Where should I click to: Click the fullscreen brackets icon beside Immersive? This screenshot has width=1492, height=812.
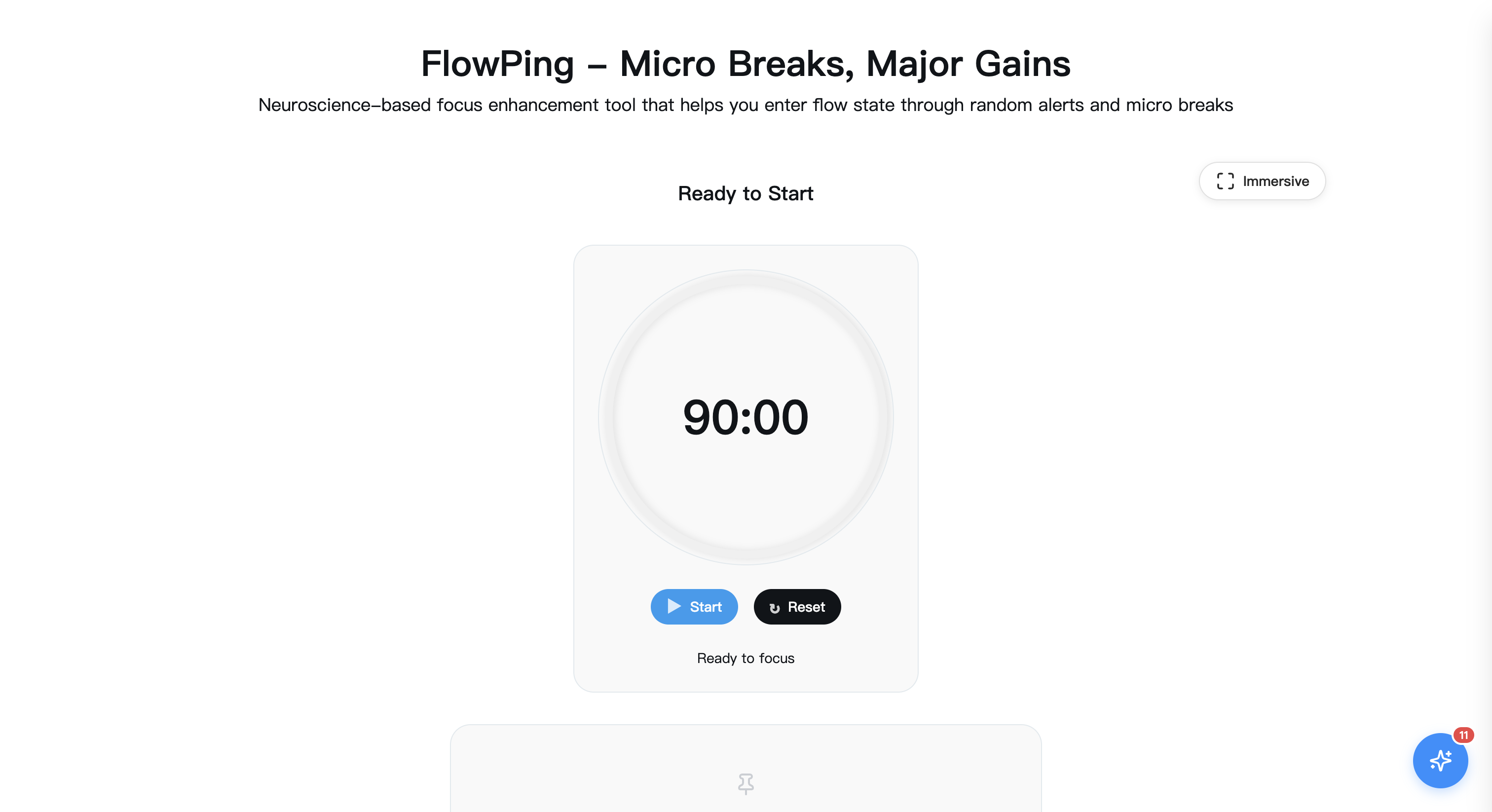(1225, 181)
